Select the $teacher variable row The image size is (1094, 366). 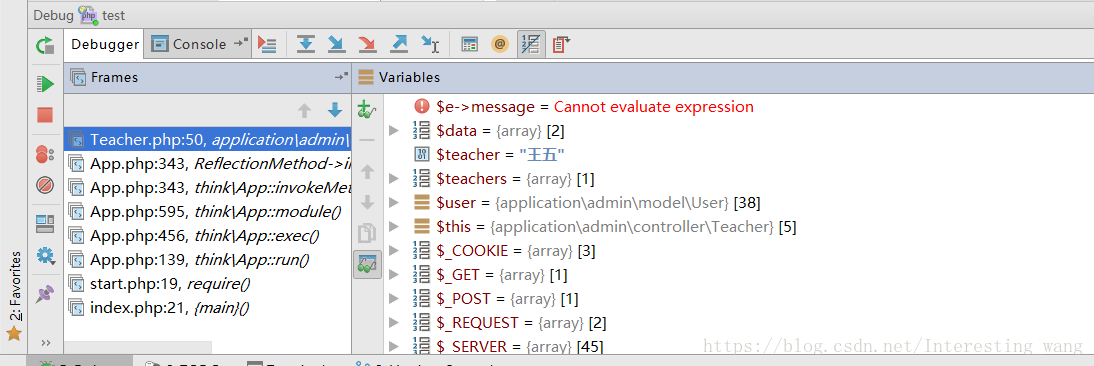pyautogui.click(x=739, y=155)
